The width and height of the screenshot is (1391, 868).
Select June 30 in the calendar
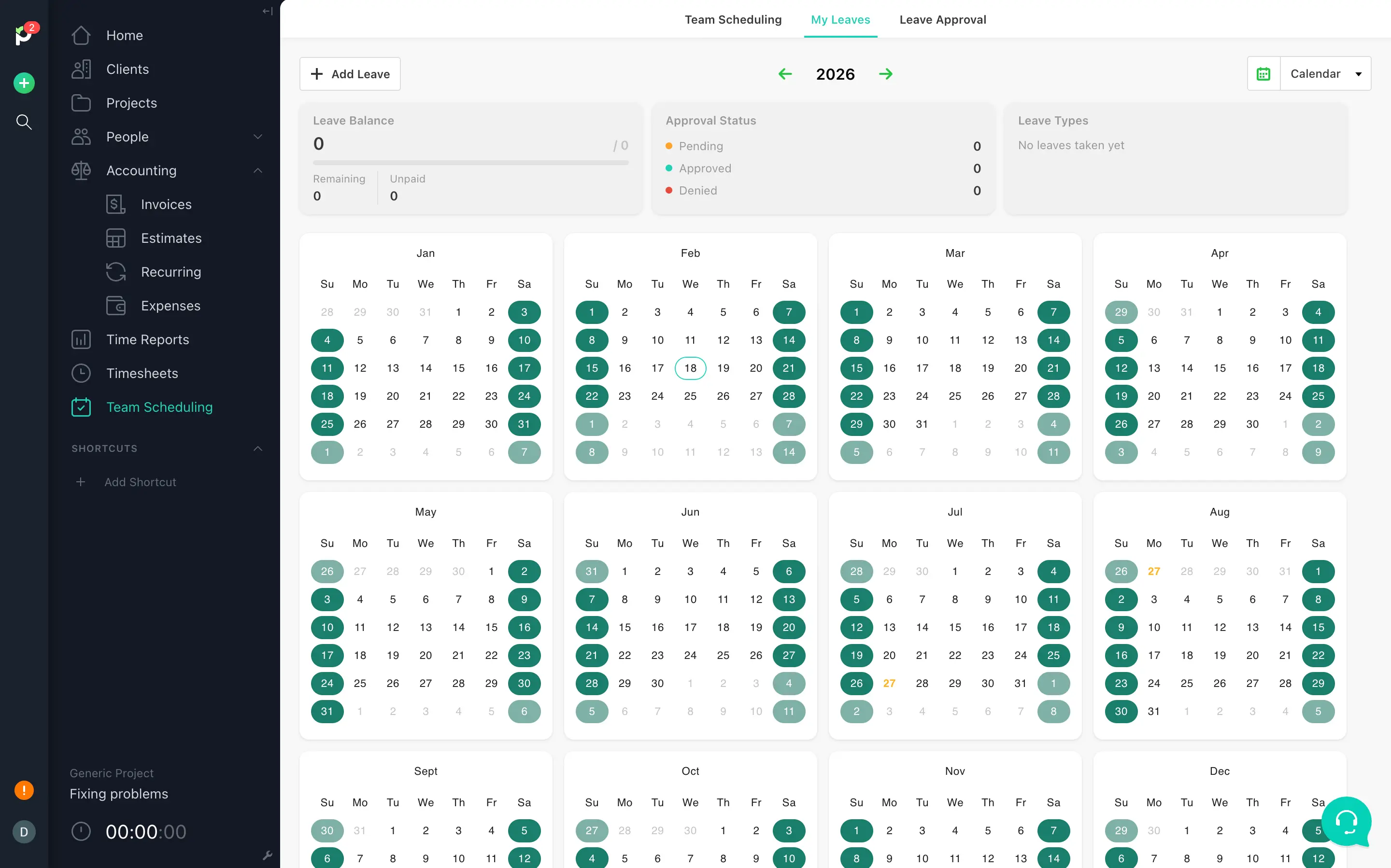657,683
